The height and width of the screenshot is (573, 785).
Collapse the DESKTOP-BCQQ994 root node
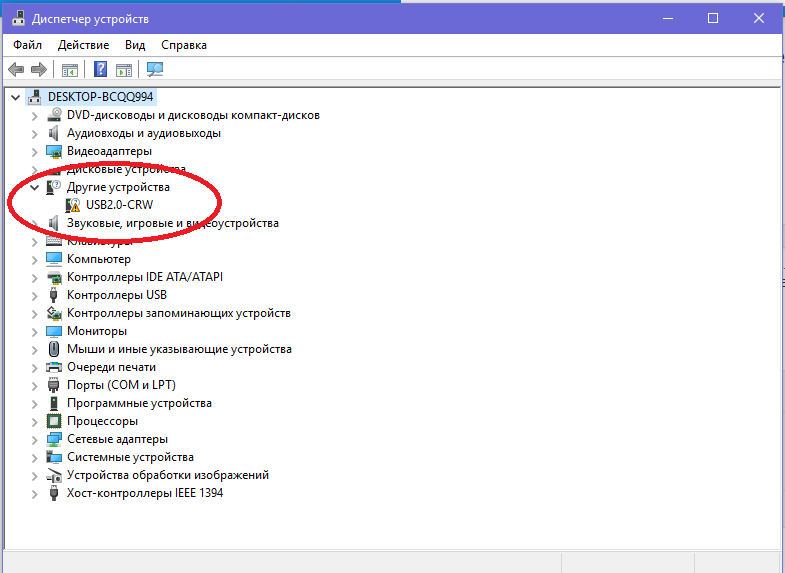click(16, 97)
